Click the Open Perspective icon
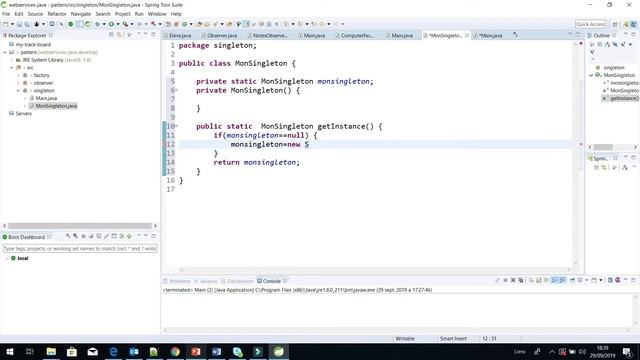 (615, 24)
